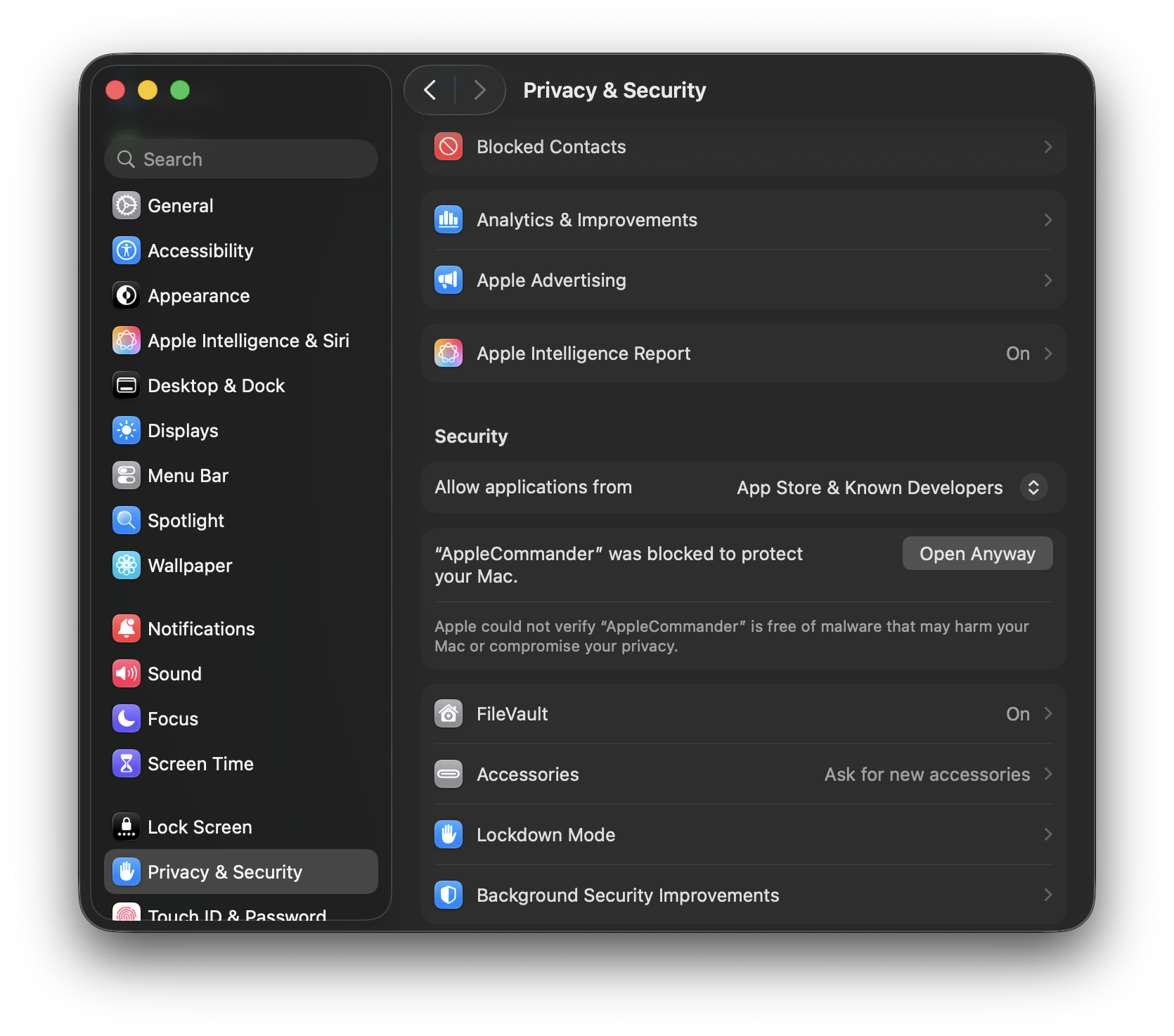Click the Security section heading

(x=471, y=436)
